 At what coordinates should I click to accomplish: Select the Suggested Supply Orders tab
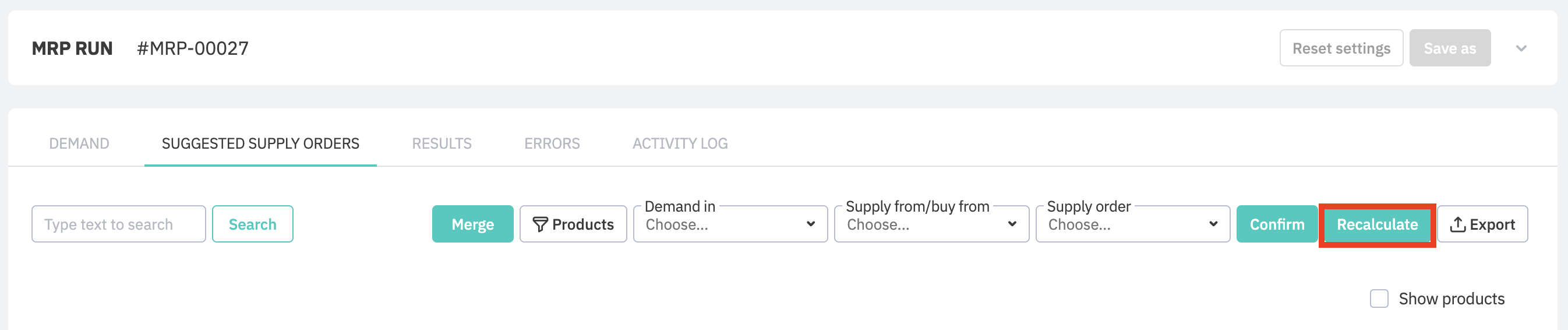[x=260, y=143]
